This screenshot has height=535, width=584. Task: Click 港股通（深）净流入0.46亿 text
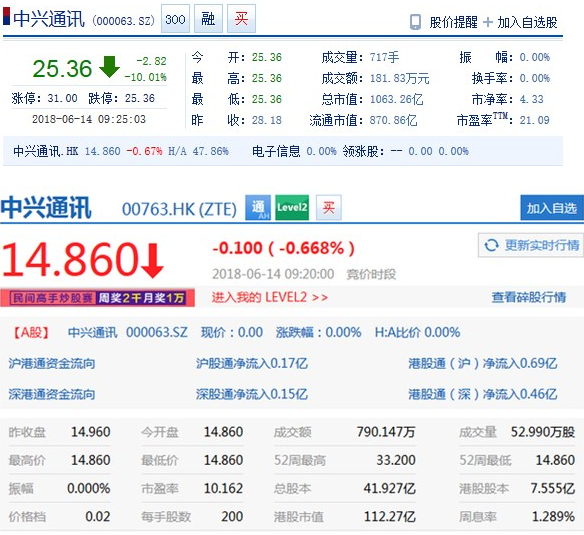coord(483,395)
